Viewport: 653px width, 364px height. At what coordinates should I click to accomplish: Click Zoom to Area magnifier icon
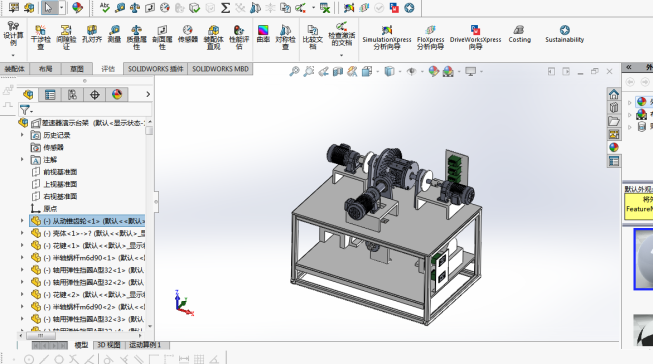pos(309,72)
